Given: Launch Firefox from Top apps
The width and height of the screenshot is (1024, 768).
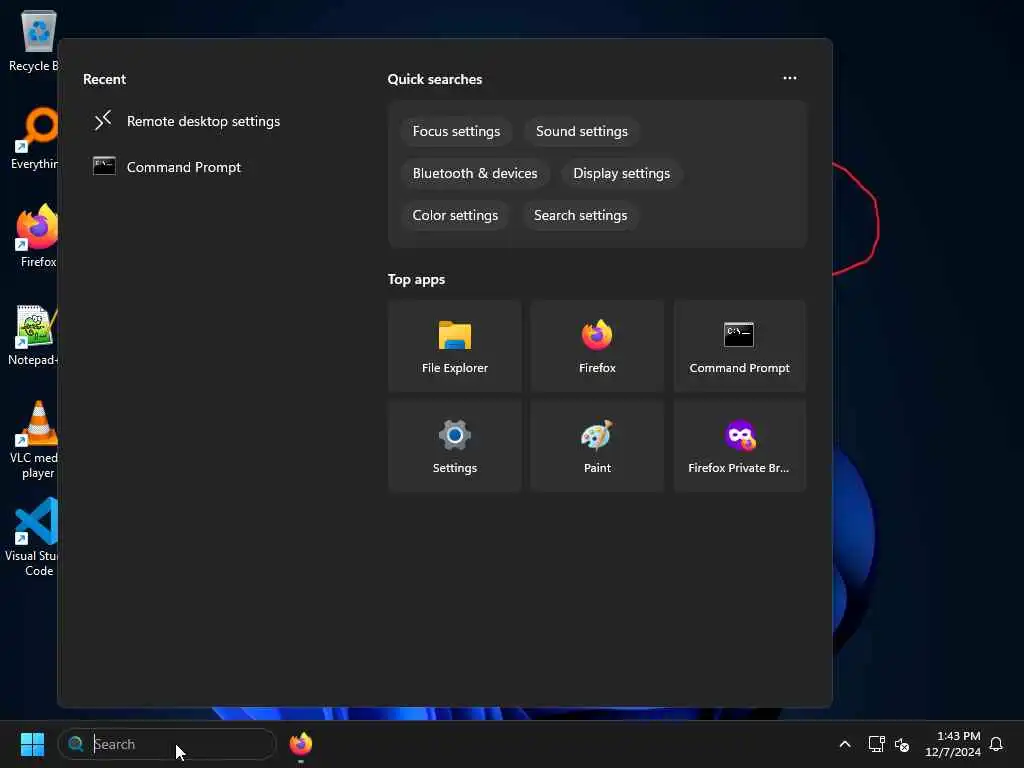Looking at the screenshot, I should click(x=597, y=346).
